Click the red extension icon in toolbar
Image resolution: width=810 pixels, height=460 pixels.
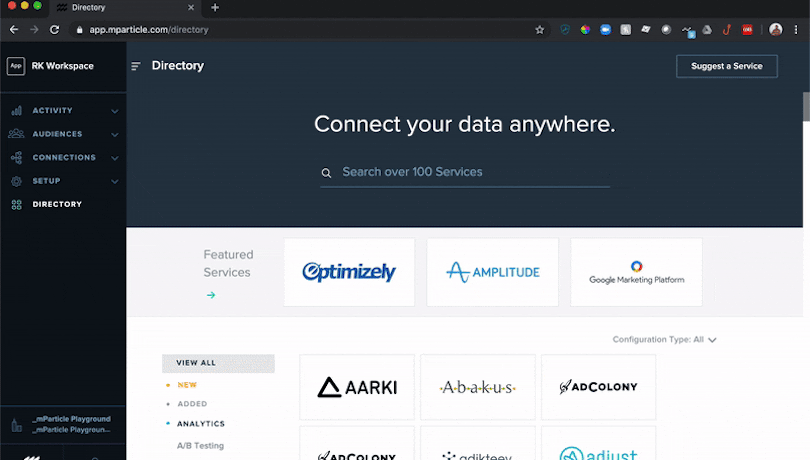[x=747, y=29]
